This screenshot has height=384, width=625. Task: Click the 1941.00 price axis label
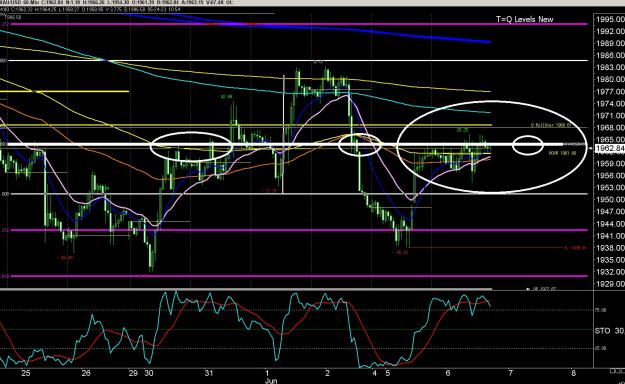pyautogui.click(x=610, y=236)
